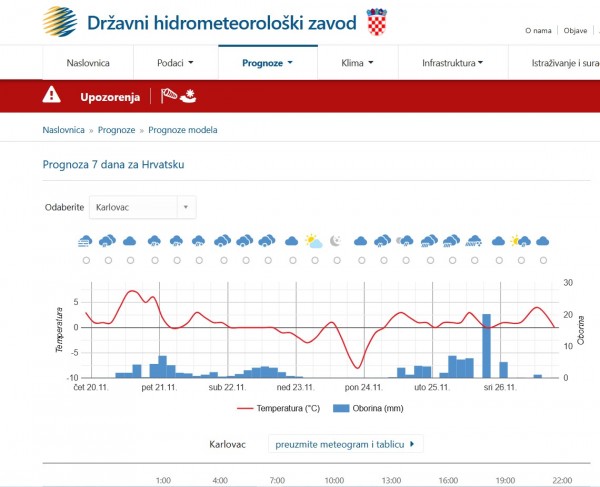Screen dimensions: 600x487
Task: Select the rain and snow mix cloud icon
Action: pyautogui.click(x=474, y=241)
